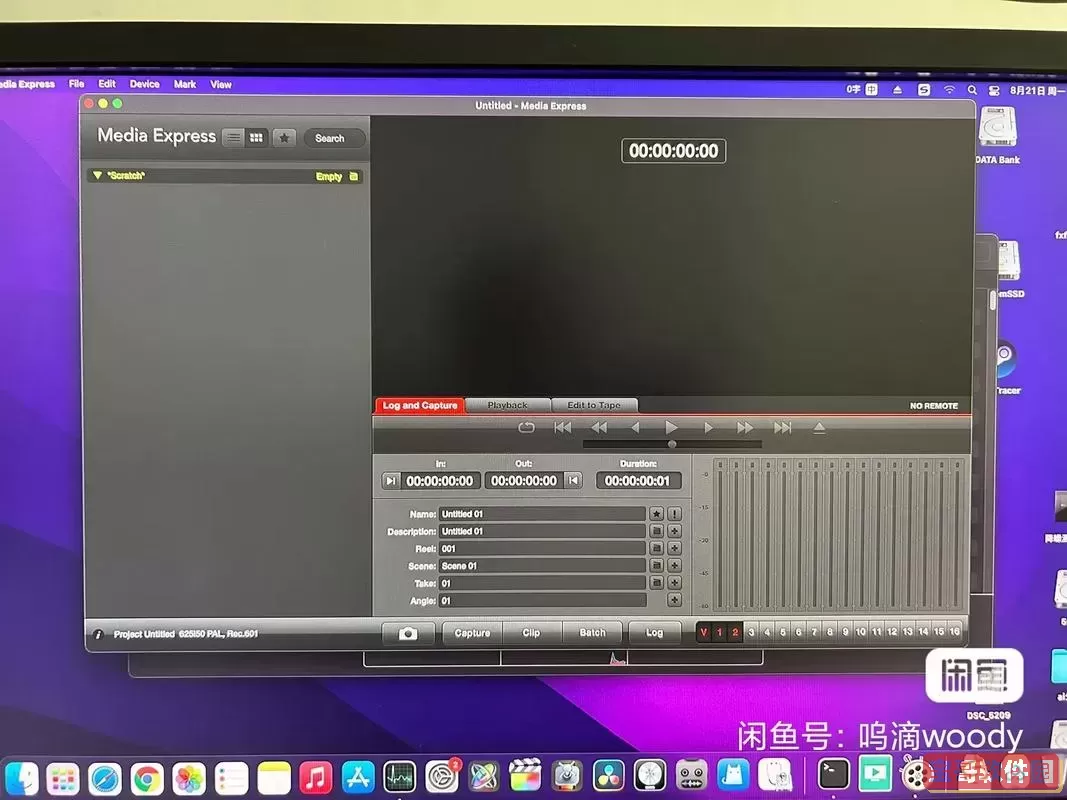Image resolution: width=1067 pixels, height=800 pixels.
Task: Open the View menu
Action: point(221,84)
